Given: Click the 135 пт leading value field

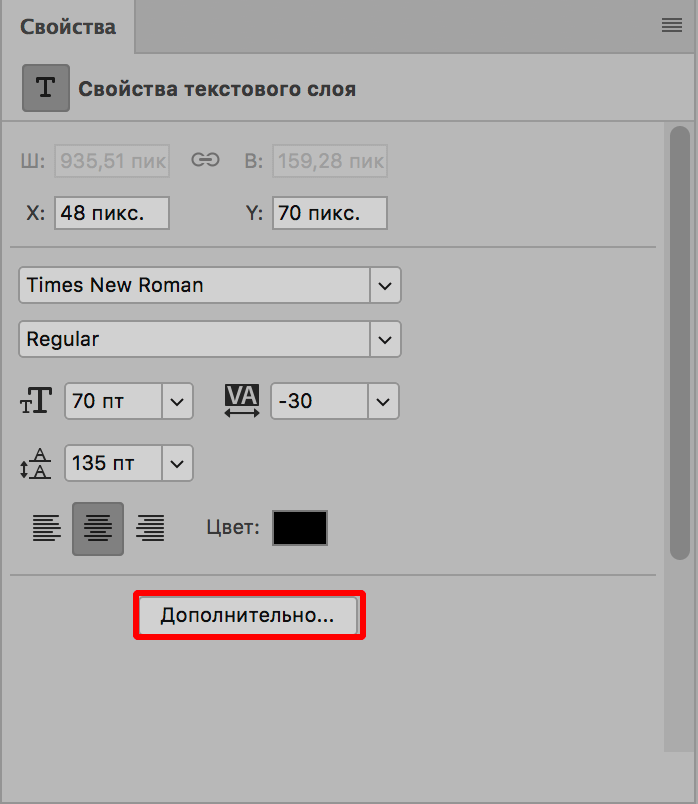Looking at the screenshot, I should tap(113, 464).
